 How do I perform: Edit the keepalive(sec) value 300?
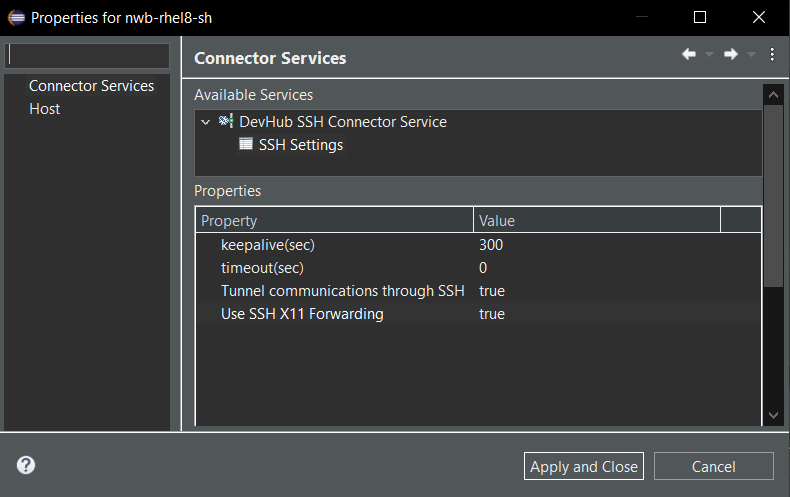coord(491,245)
